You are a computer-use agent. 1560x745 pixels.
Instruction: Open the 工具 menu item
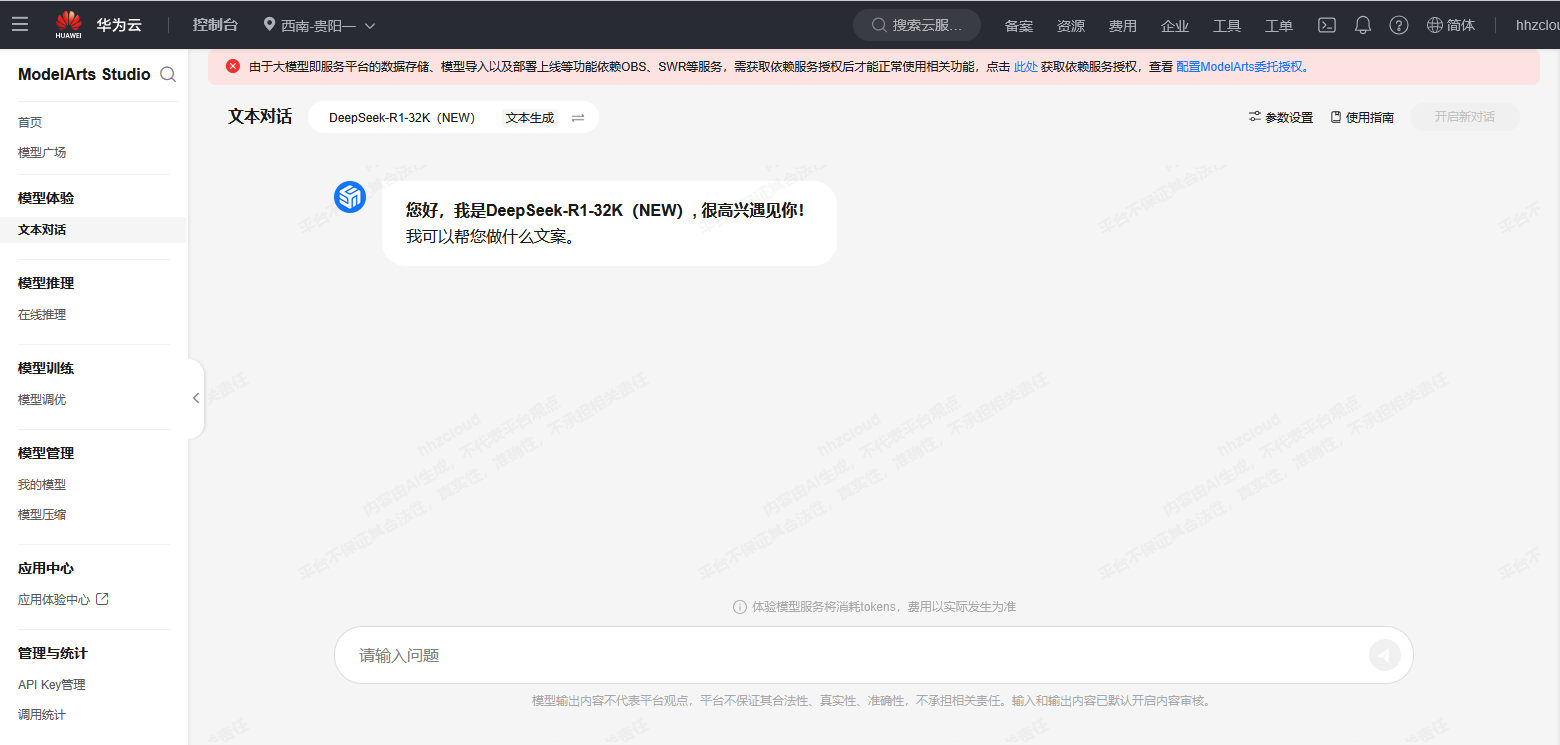point(1227,26)
